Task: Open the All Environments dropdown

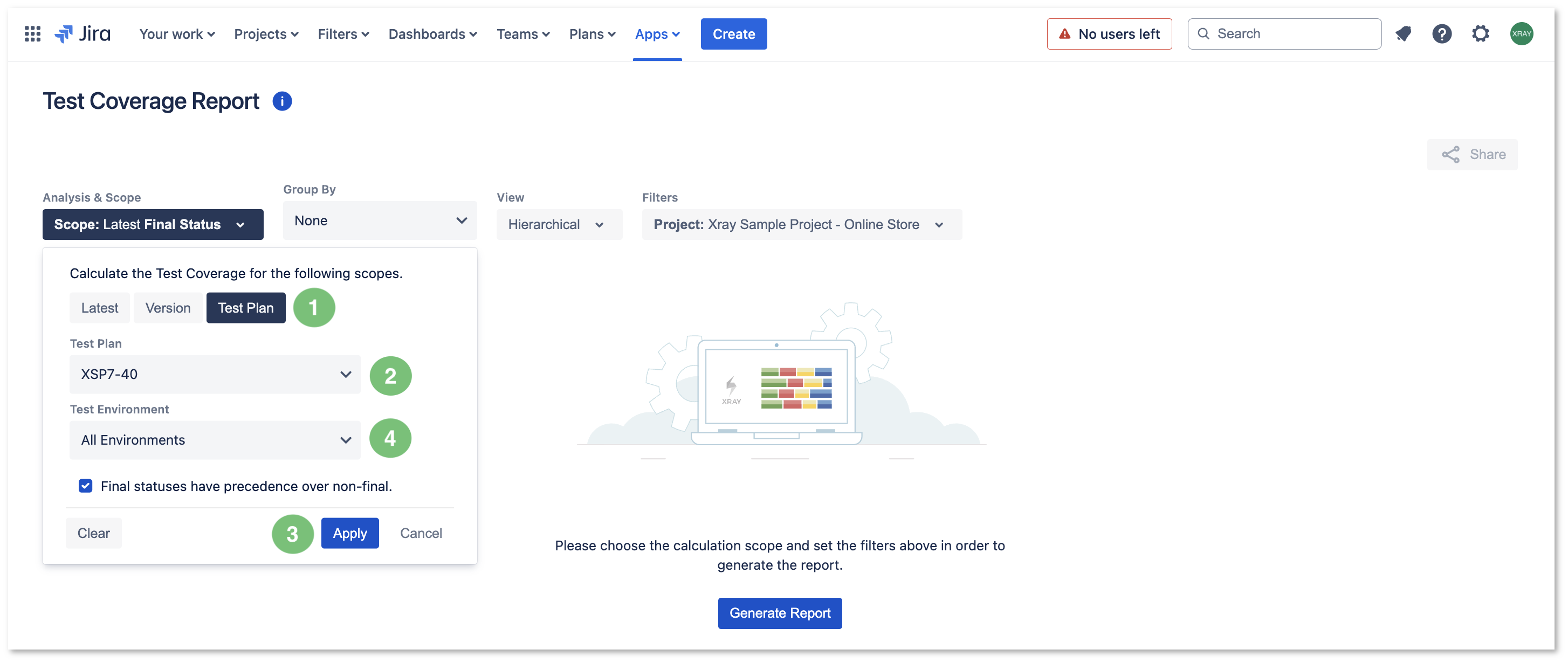Action: tap(215, 440)
